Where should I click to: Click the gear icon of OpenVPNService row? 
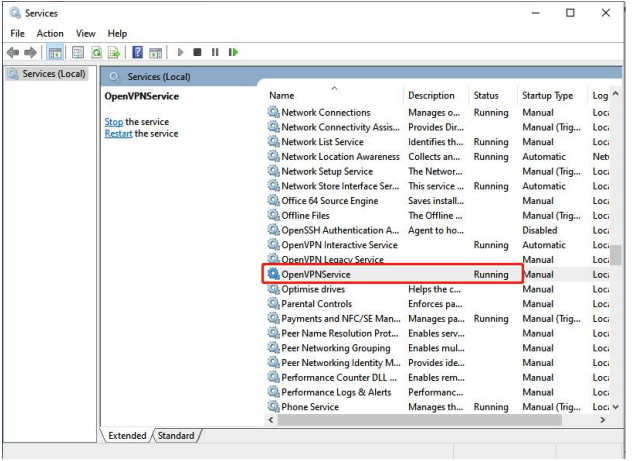(273, 274)
